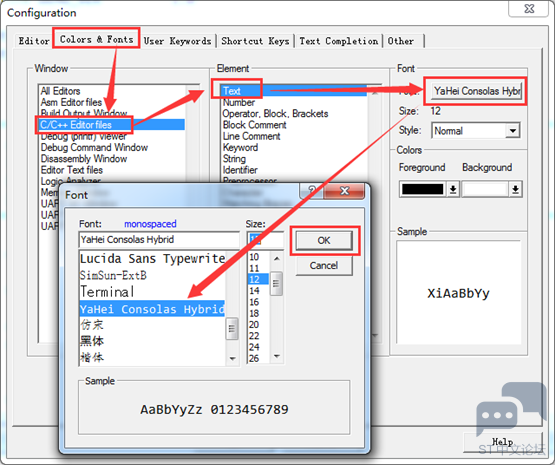Image resolution: width=555 pixels, height=465 pixels.
Task: Click Cancel in the Font dialog
Action: click(x=324, y=265)
